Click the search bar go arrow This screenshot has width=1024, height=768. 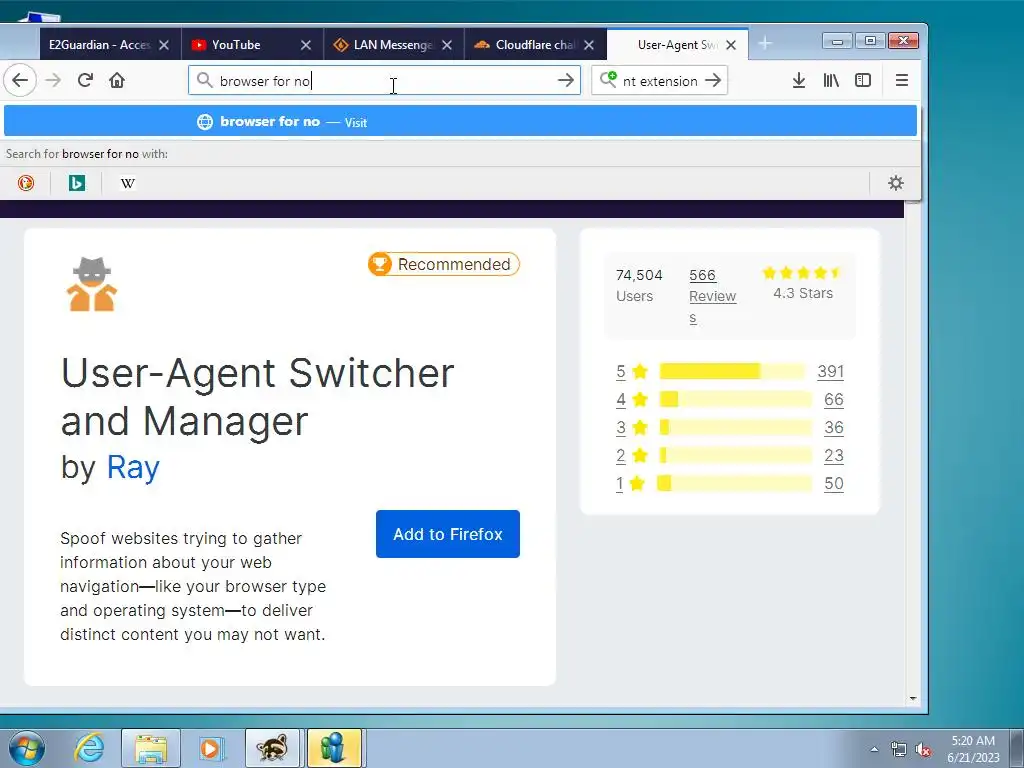(713, 80)
